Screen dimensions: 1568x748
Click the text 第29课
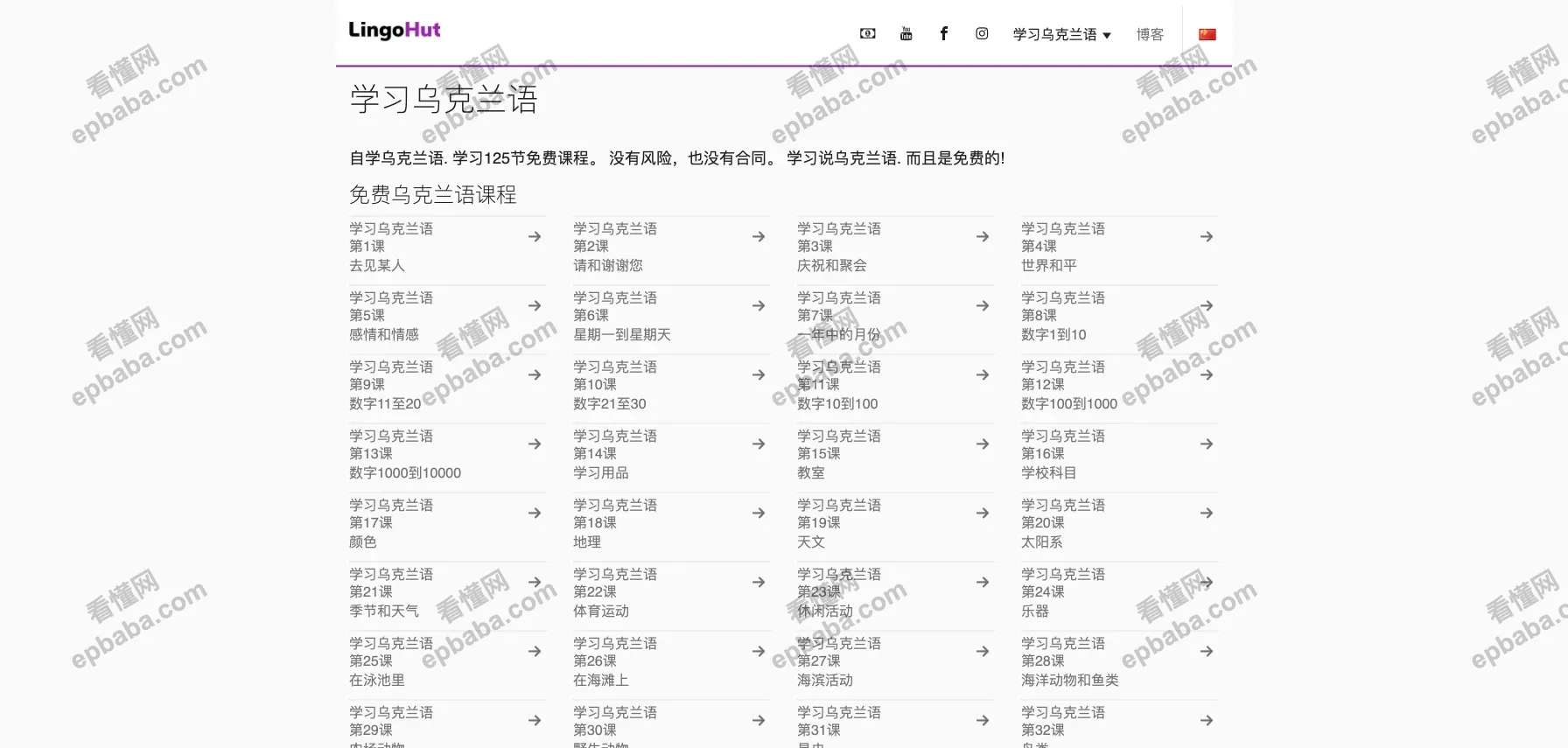coord(371,730)
